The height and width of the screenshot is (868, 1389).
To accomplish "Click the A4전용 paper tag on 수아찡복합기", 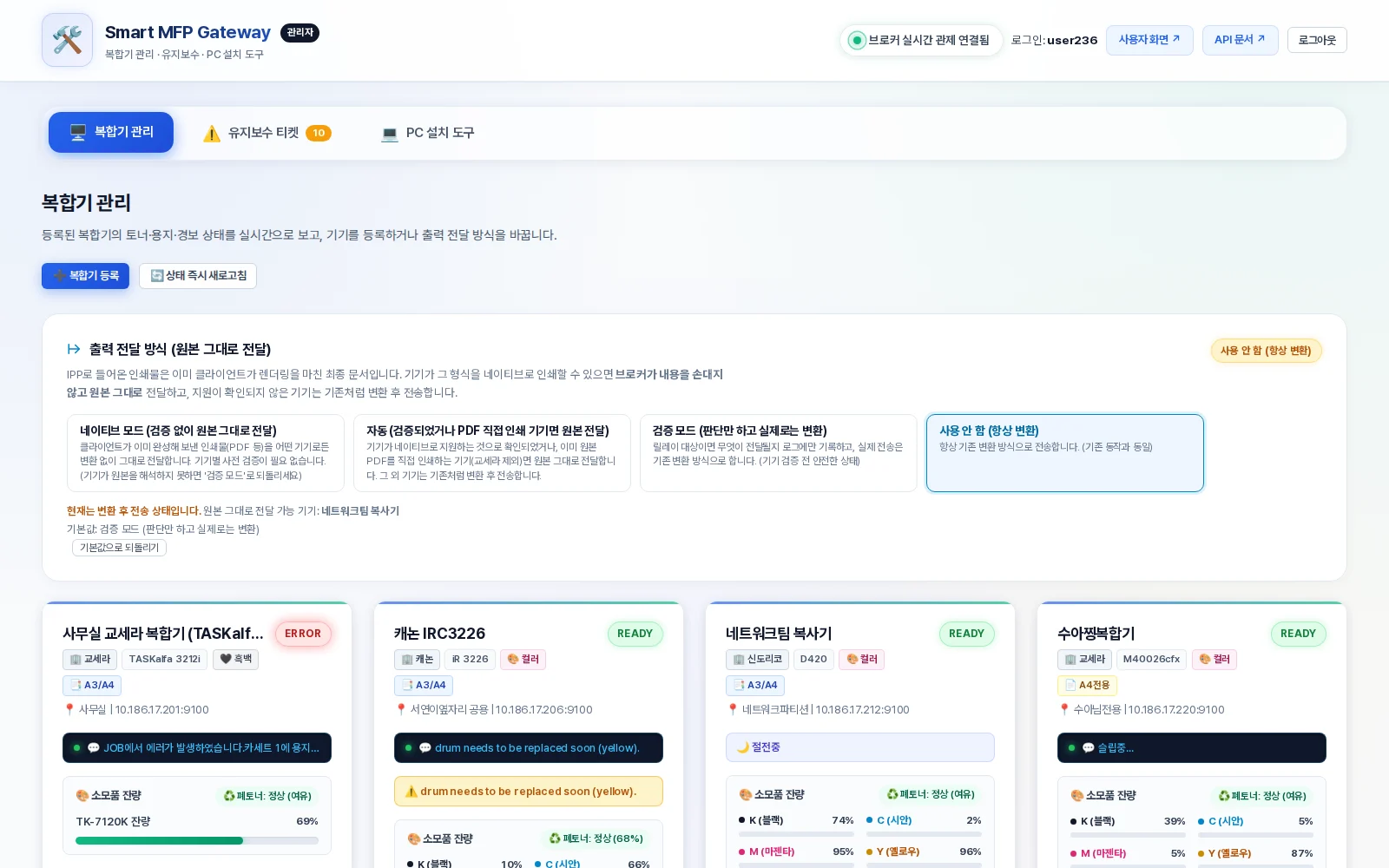I will click(x=1087, y=685).
